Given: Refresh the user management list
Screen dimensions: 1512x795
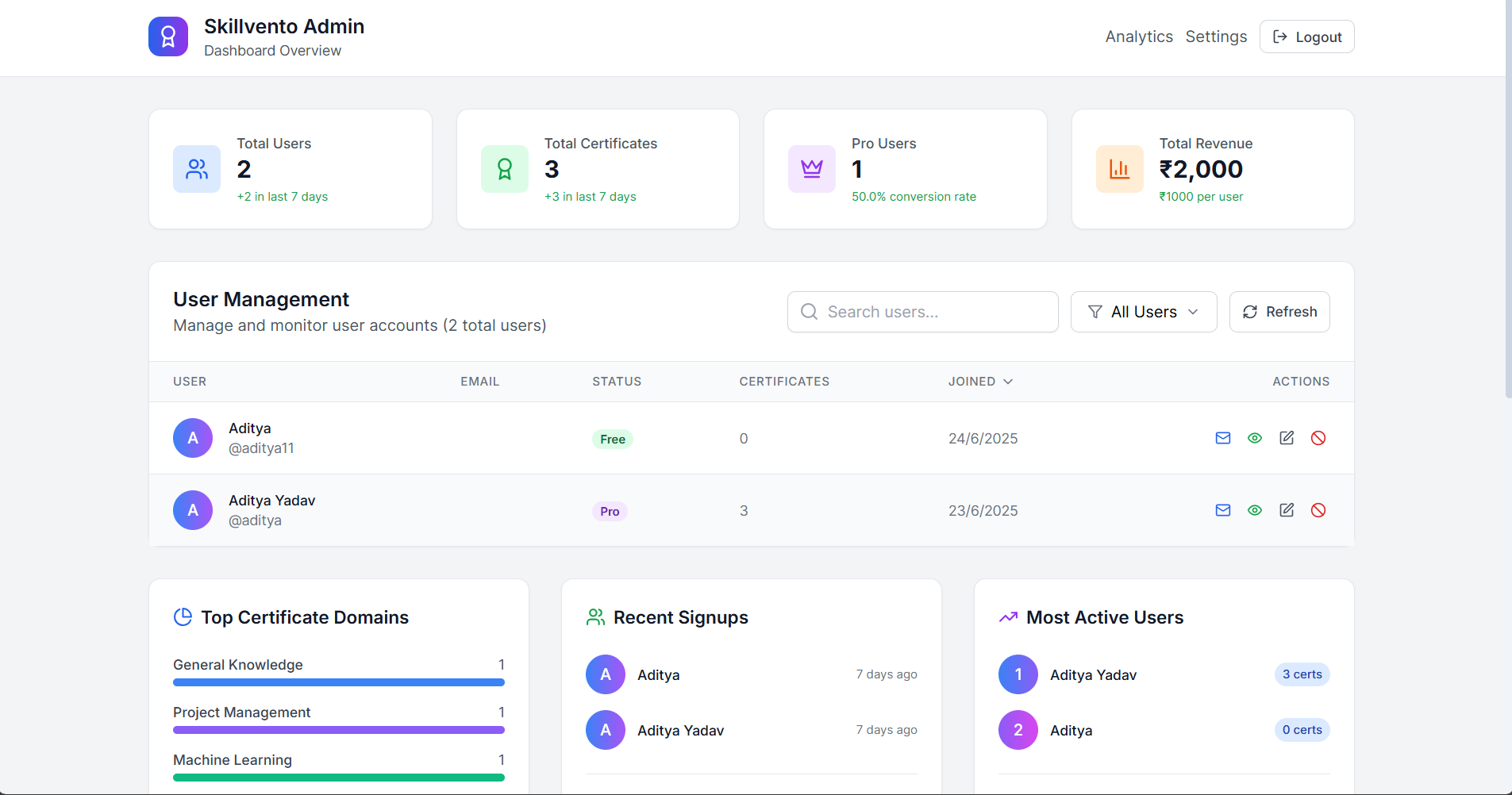Looking at the screenshot, I should pyautogui.click(x=1279, y=312).
